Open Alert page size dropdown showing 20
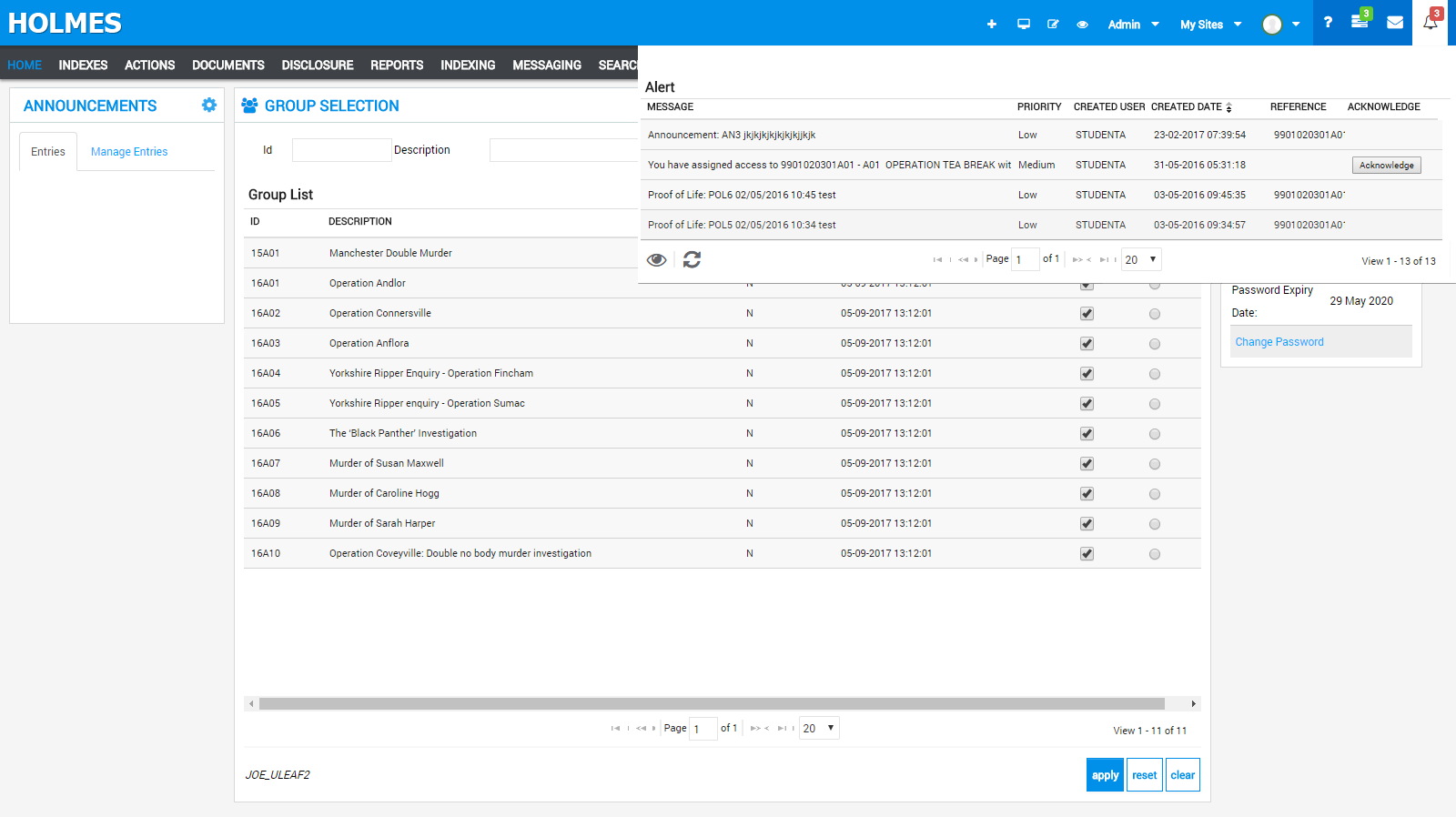Screen dimensions: 1456x817 coord(1141,259)
